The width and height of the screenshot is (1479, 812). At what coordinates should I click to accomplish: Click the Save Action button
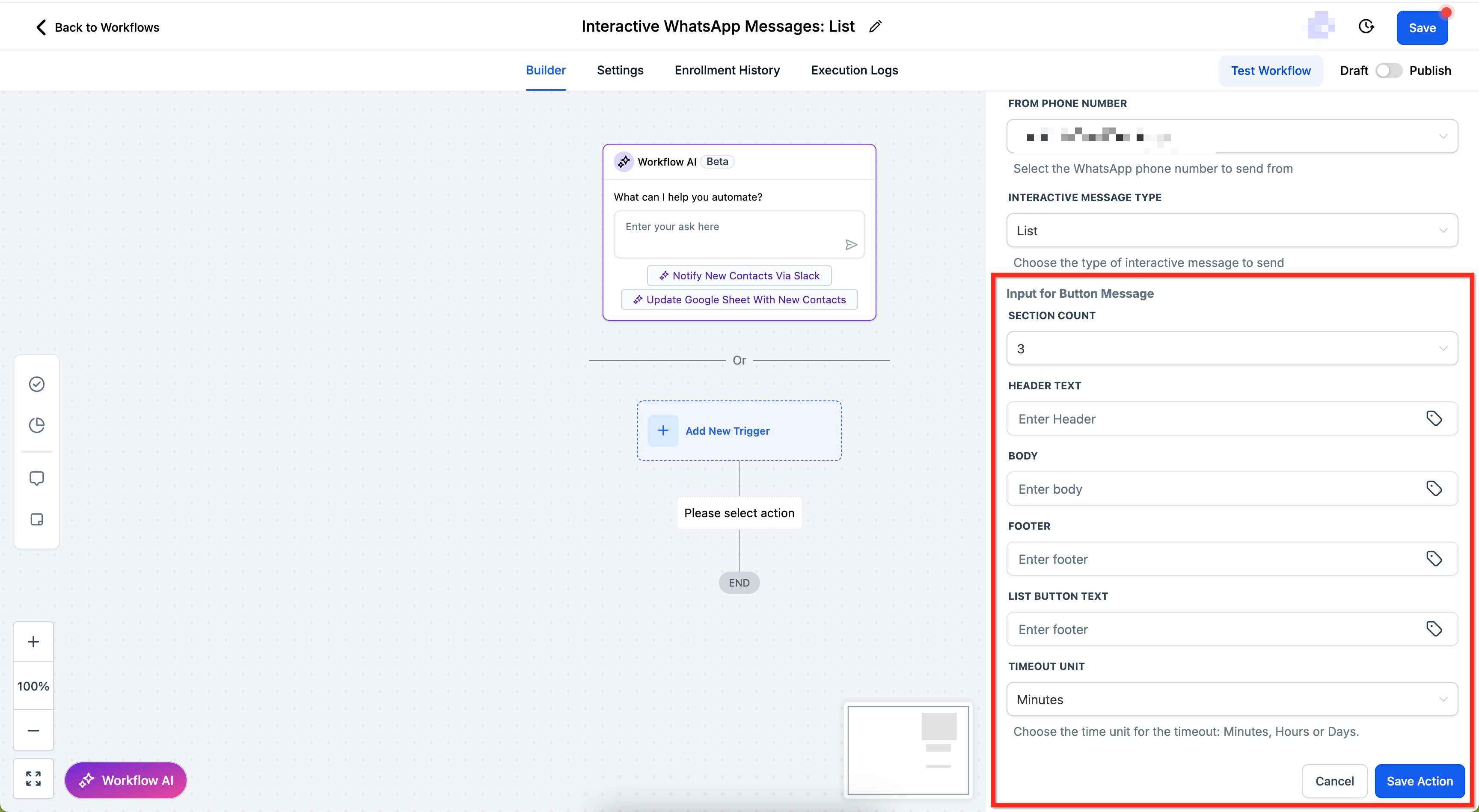click(1419, 781)
